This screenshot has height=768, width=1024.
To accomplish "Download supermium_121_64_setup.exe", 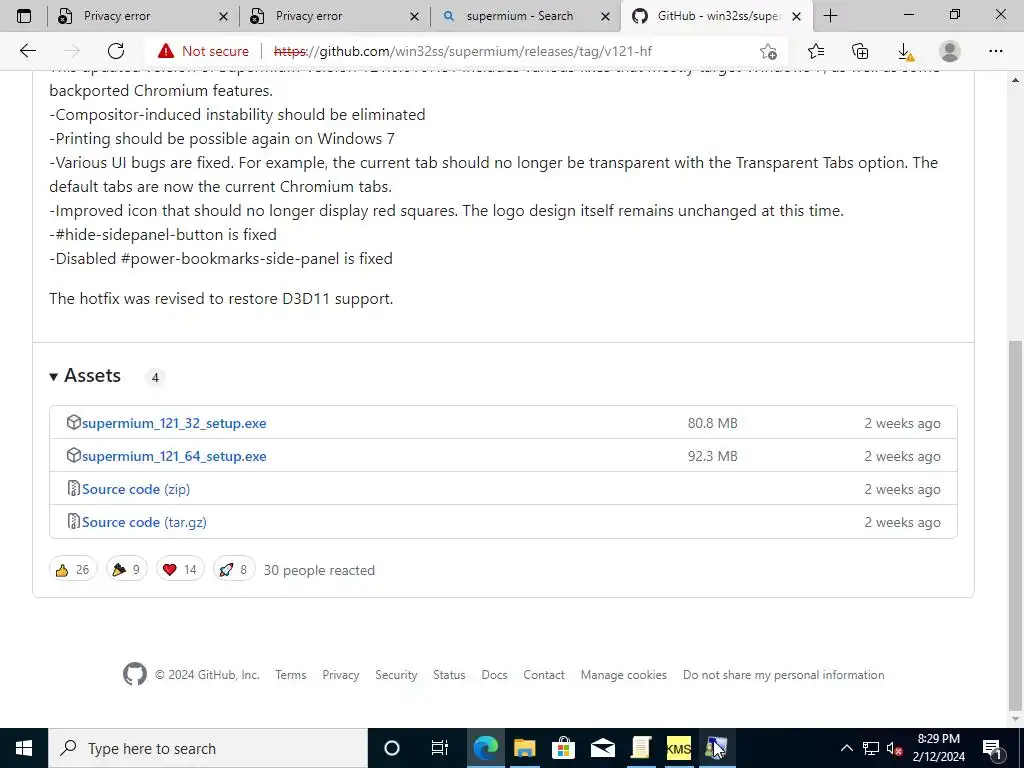I will (174, 456).
